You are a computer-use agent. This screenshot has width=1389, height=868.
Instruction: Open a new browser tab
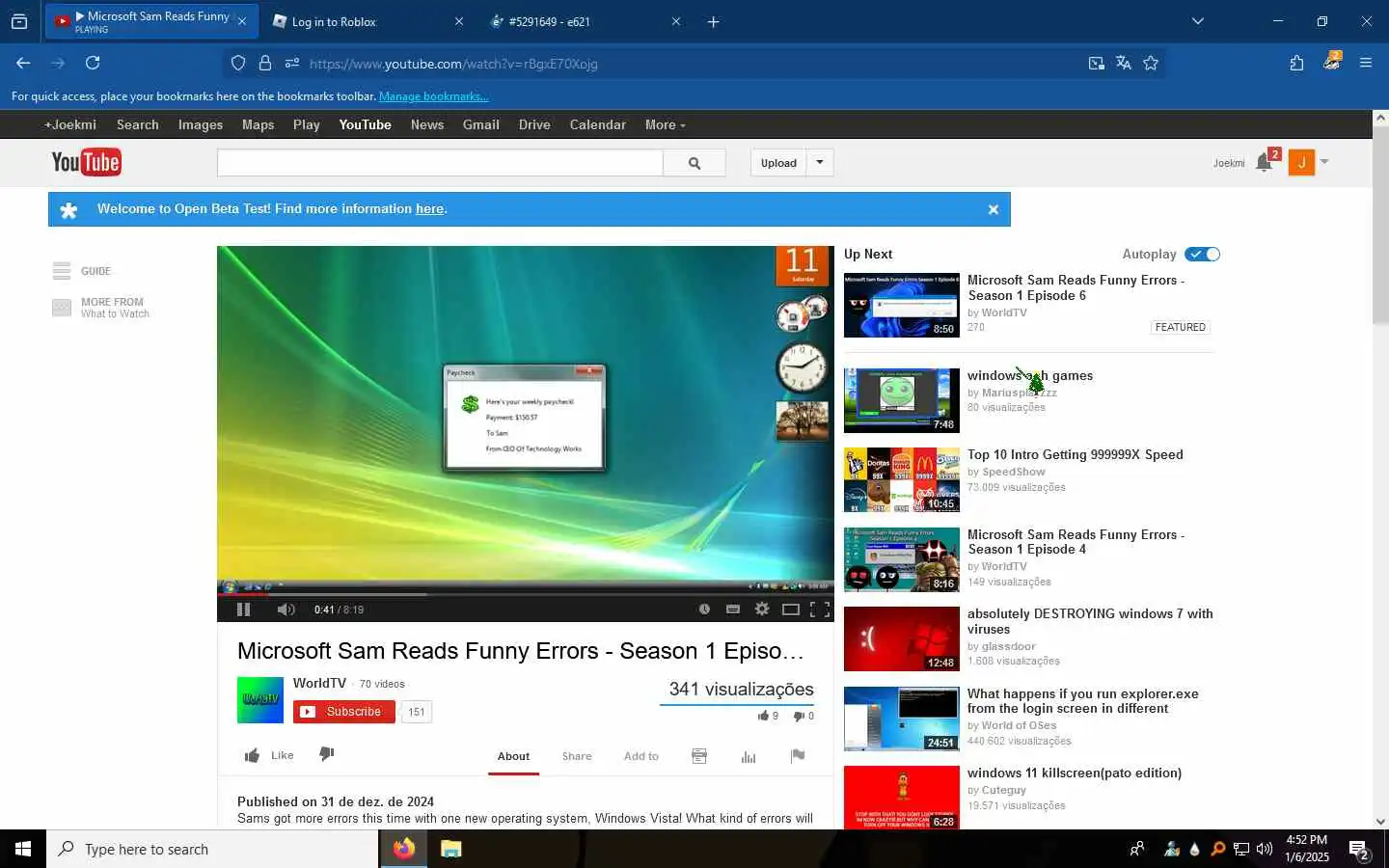[714, 21]
